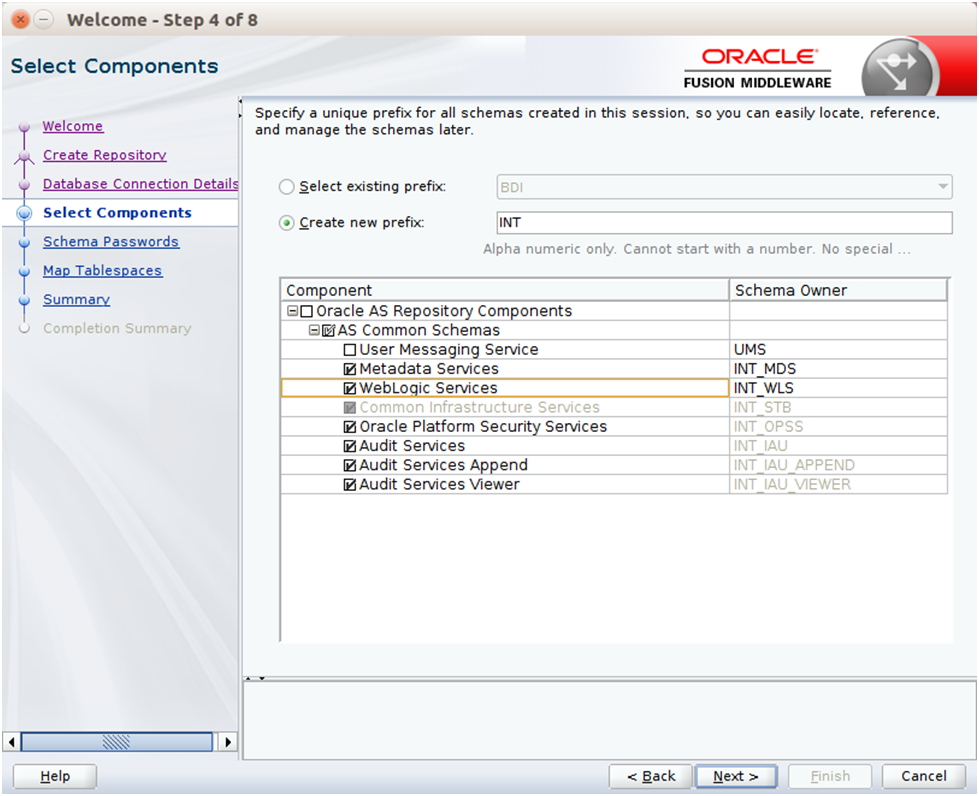Click the Next button
This screenshot has width=979, height=796.
click(x=736, y=777)
